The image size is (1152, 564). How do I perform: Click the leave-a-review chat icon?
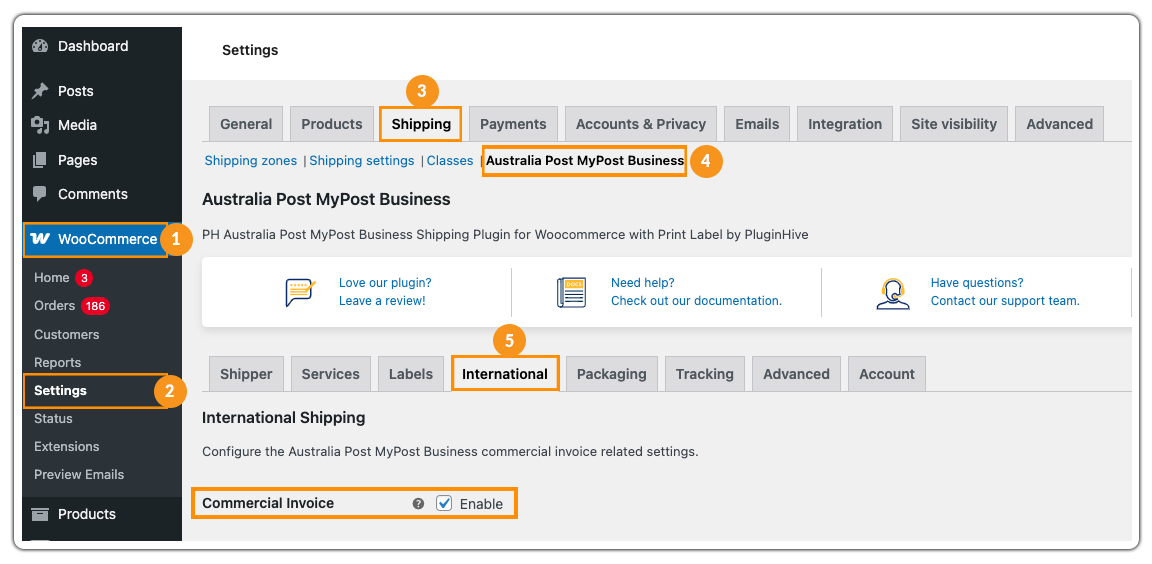300,292
